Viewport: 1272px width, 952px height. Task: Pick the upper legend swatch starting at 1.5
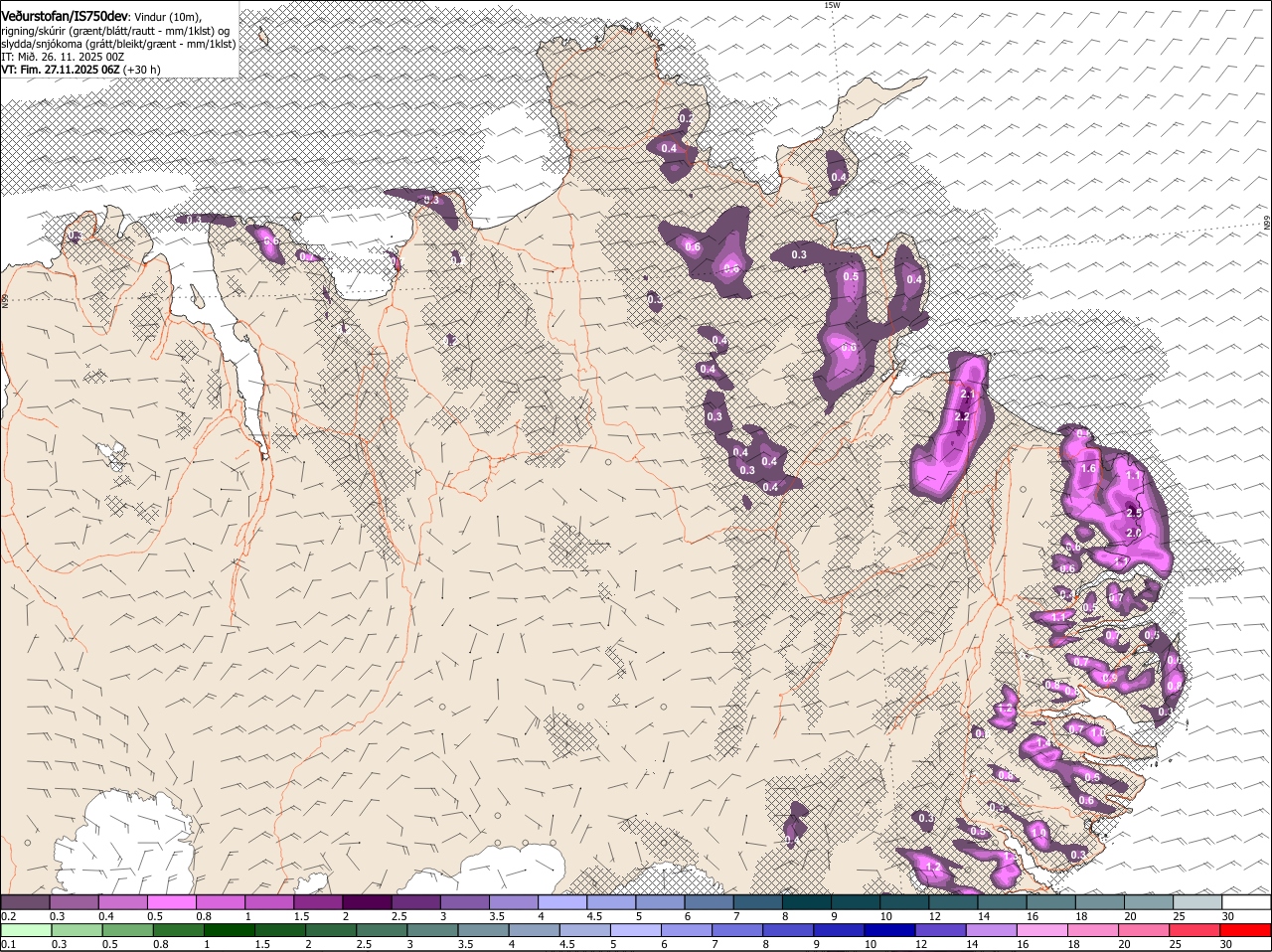pyautogui.click(x=318, y=902)
